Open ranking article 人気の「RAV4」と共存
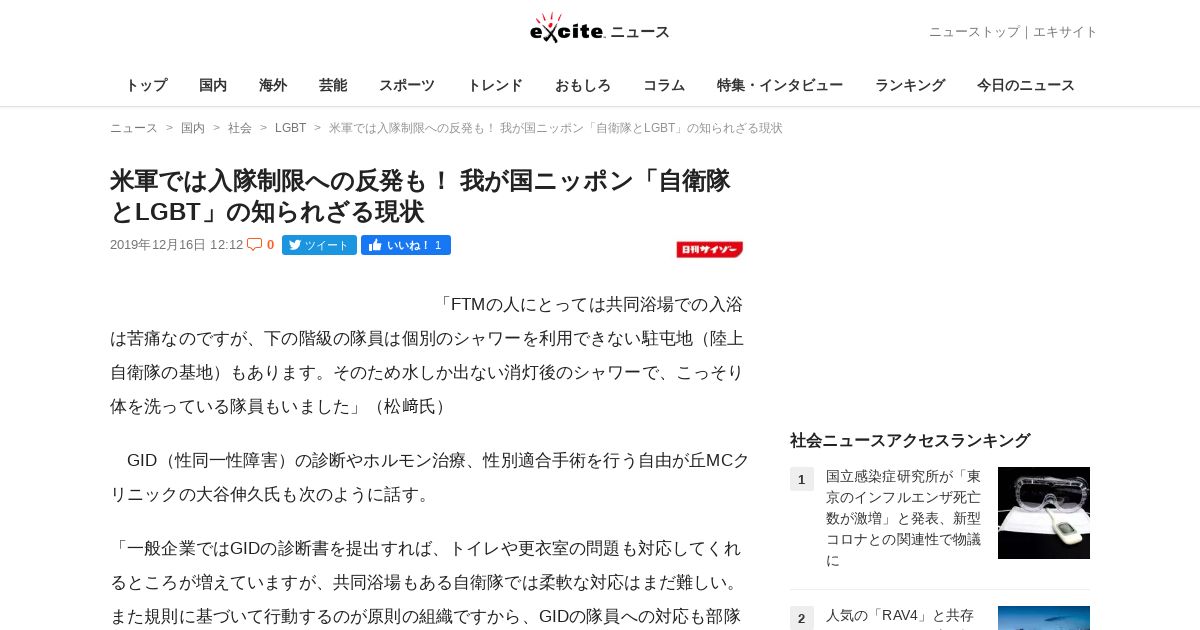 click(x=900, y=616)
